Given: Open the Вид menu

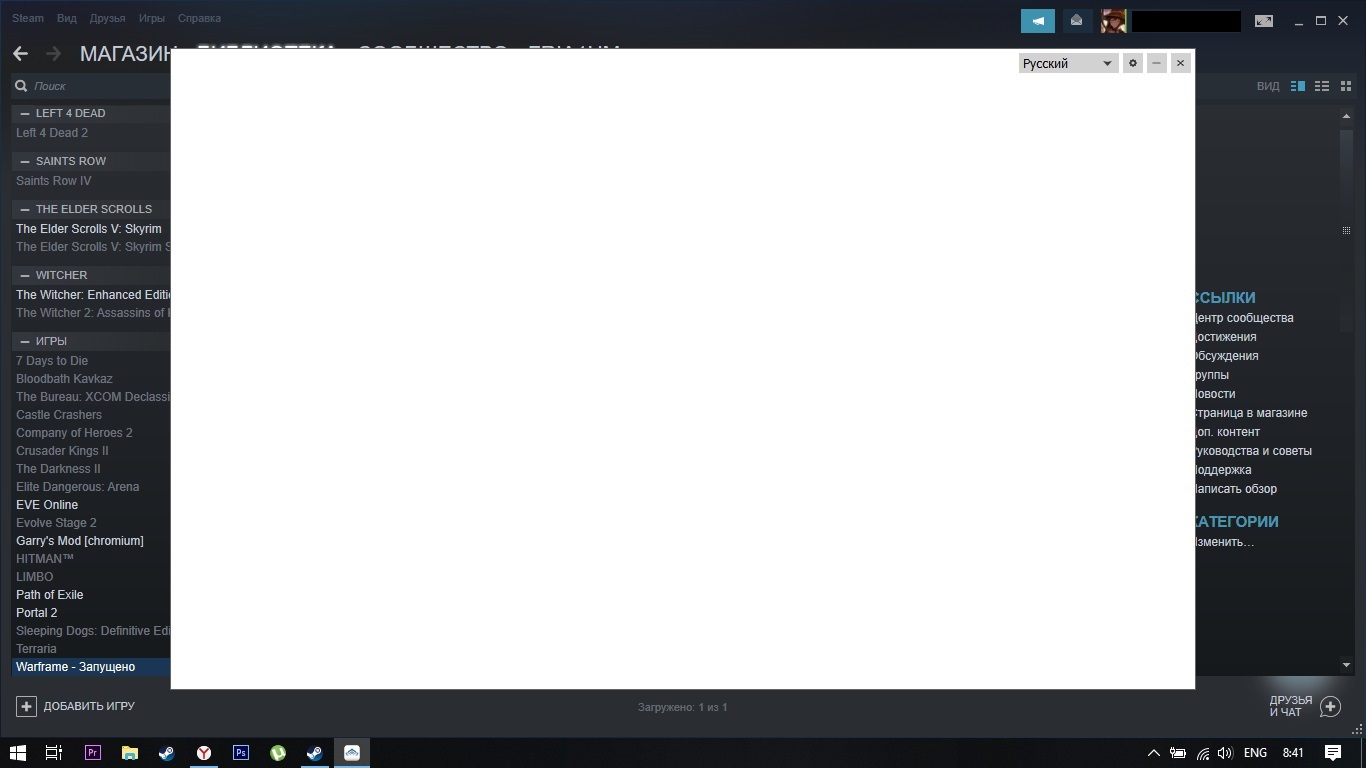Looking at the screenshot, I should tap(67, 18).
